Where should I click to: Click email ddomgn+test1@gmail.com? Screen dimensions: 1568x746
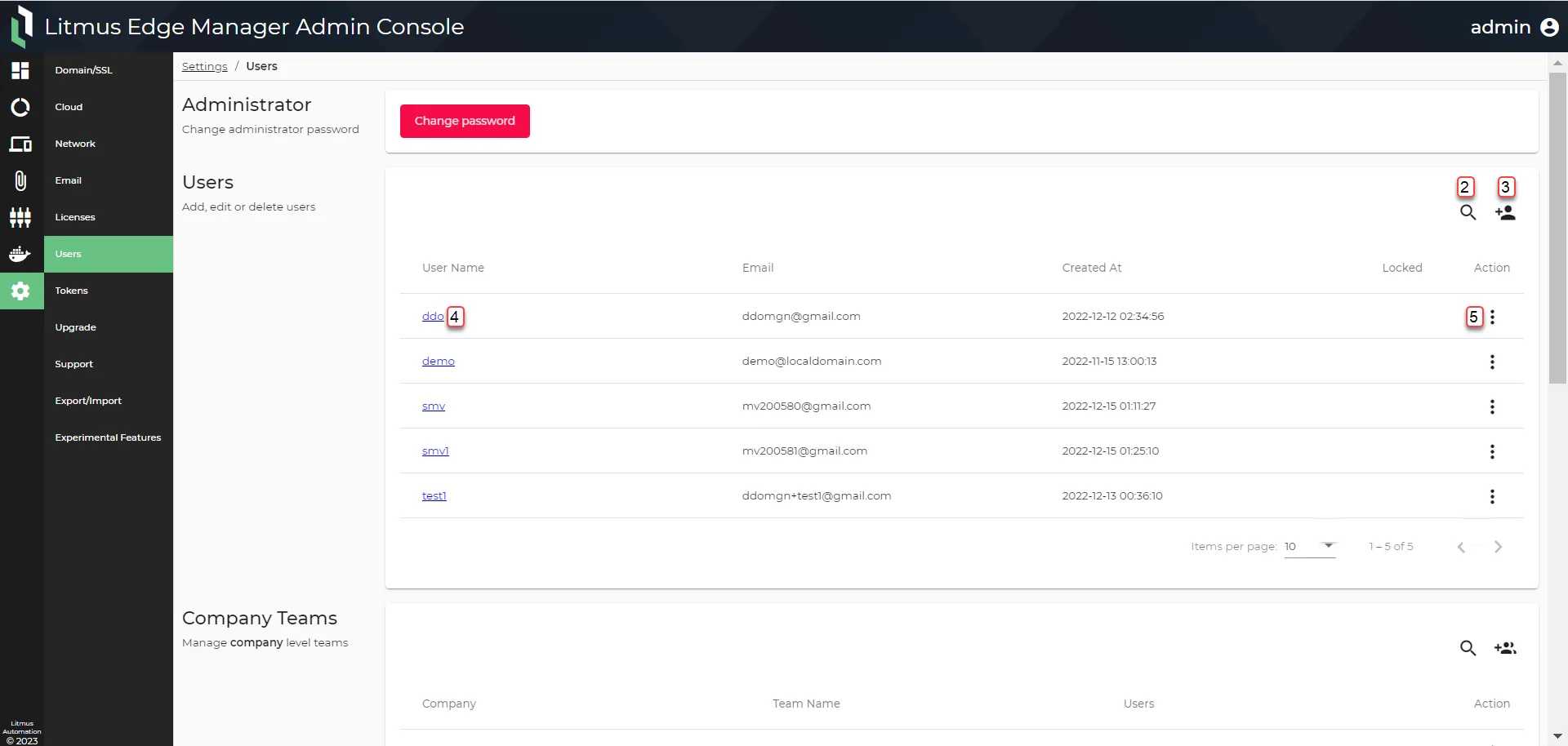[817, 495]
